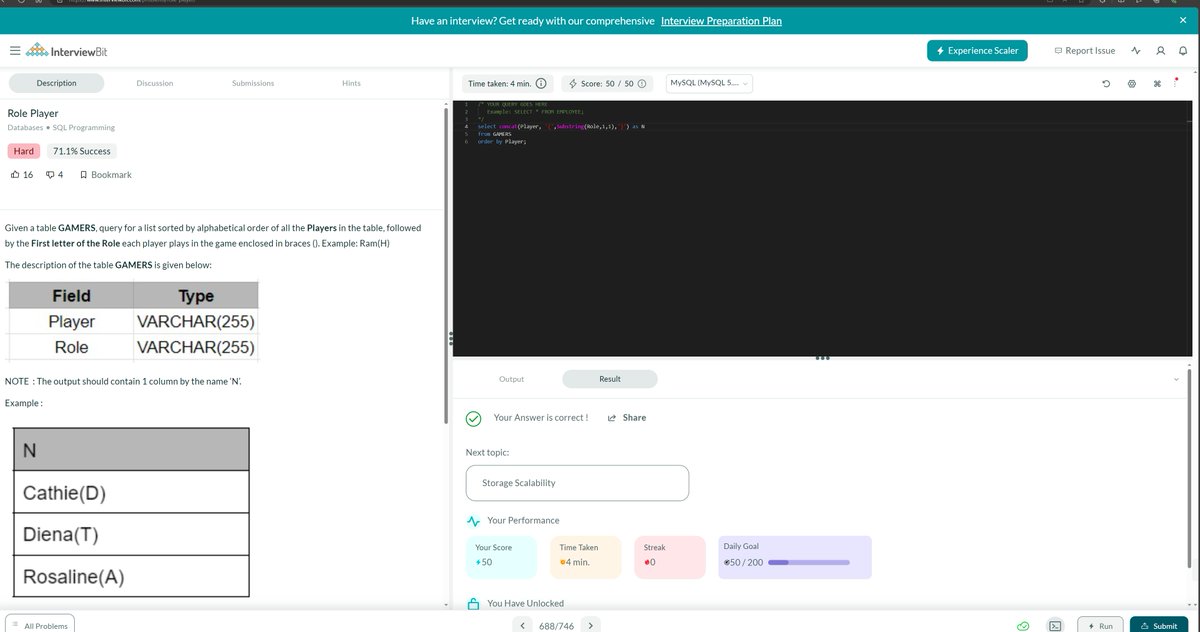This screenshot has height=632, width=1200.
Task: Close the interview preparation banner
Action: click(1182, 20)
